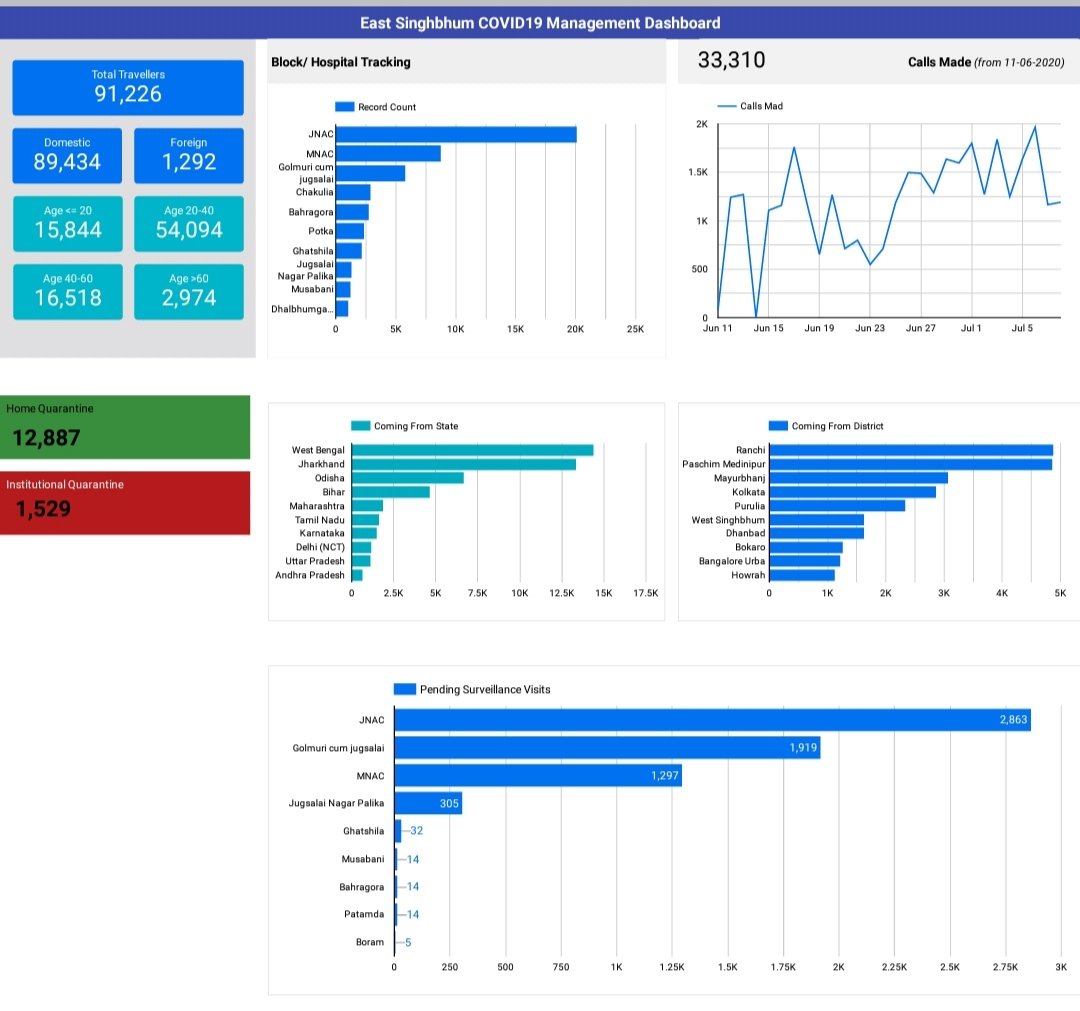Click the Ghatshila value '32' in pending visits
Viewport: 1080px width, 1011px height.
[417, 831]
